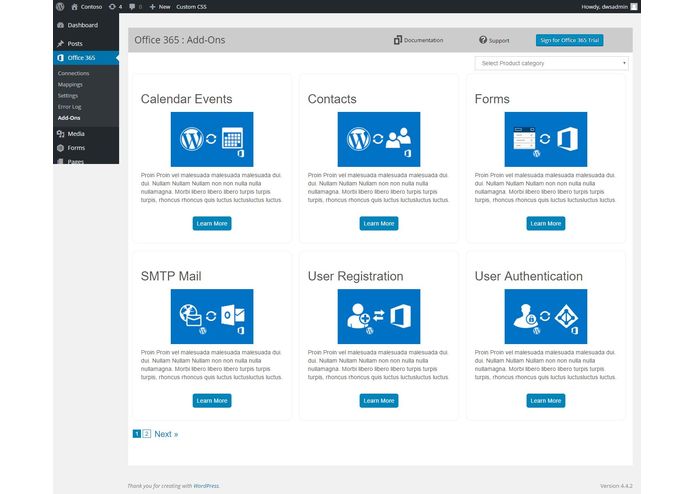Image resolution: width=695 pixels, height=494 pixels.
Task: Click the Forms sidebar icon
Action: pos(61,148)
